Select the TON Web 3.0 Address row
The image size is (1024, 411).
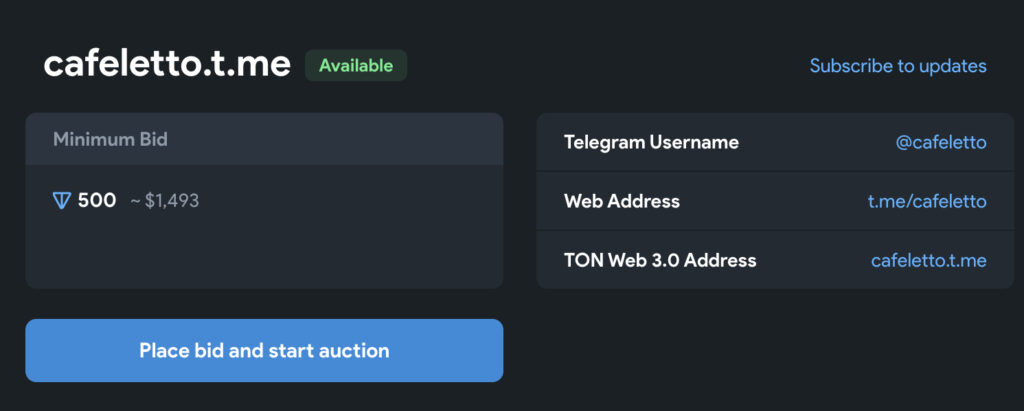click(775, 260)
